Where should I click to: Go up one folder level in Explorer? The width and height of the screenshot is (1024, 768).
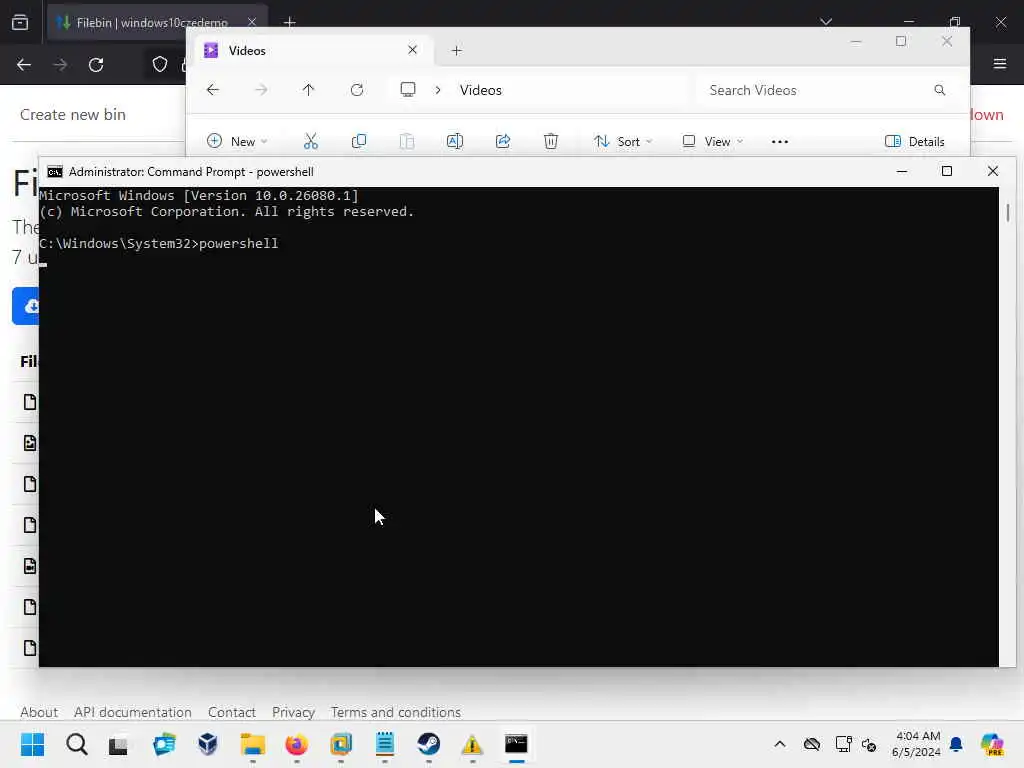click(x=308, y=89)
